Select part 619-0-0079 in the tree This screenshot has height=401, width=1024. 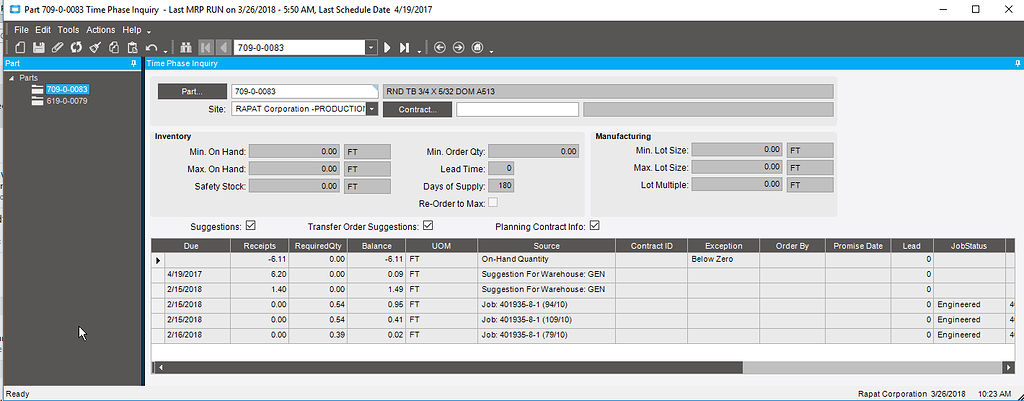pos(67,100)
